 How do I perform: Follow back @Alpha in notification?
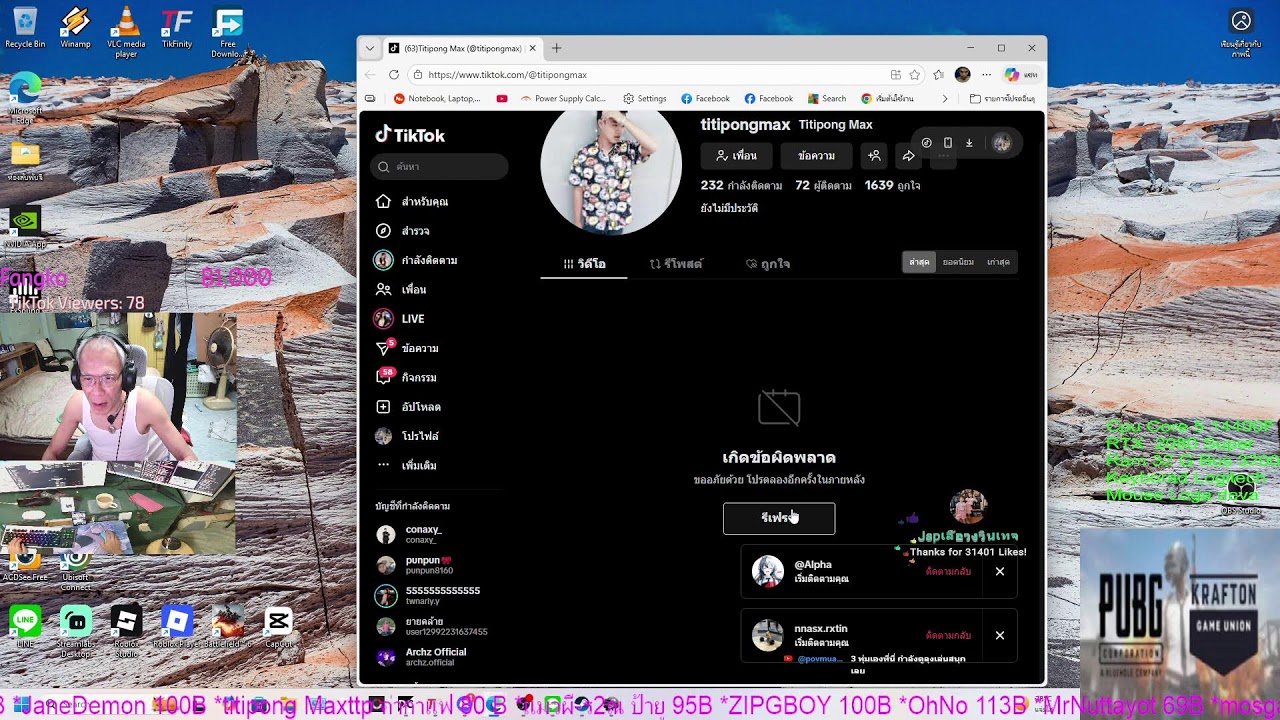[x=948, y=571]
